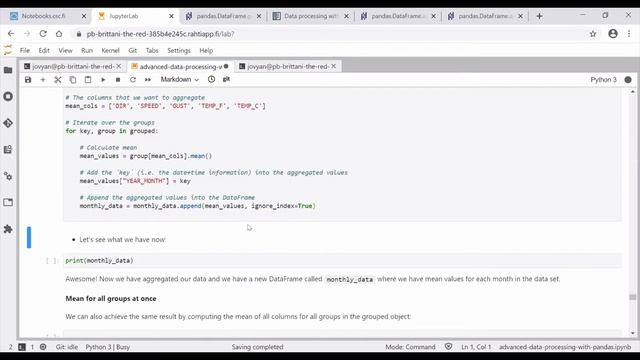Restart kernel and run all cells
This screenshot has height=360, width=640.
[x=148, y=80]
